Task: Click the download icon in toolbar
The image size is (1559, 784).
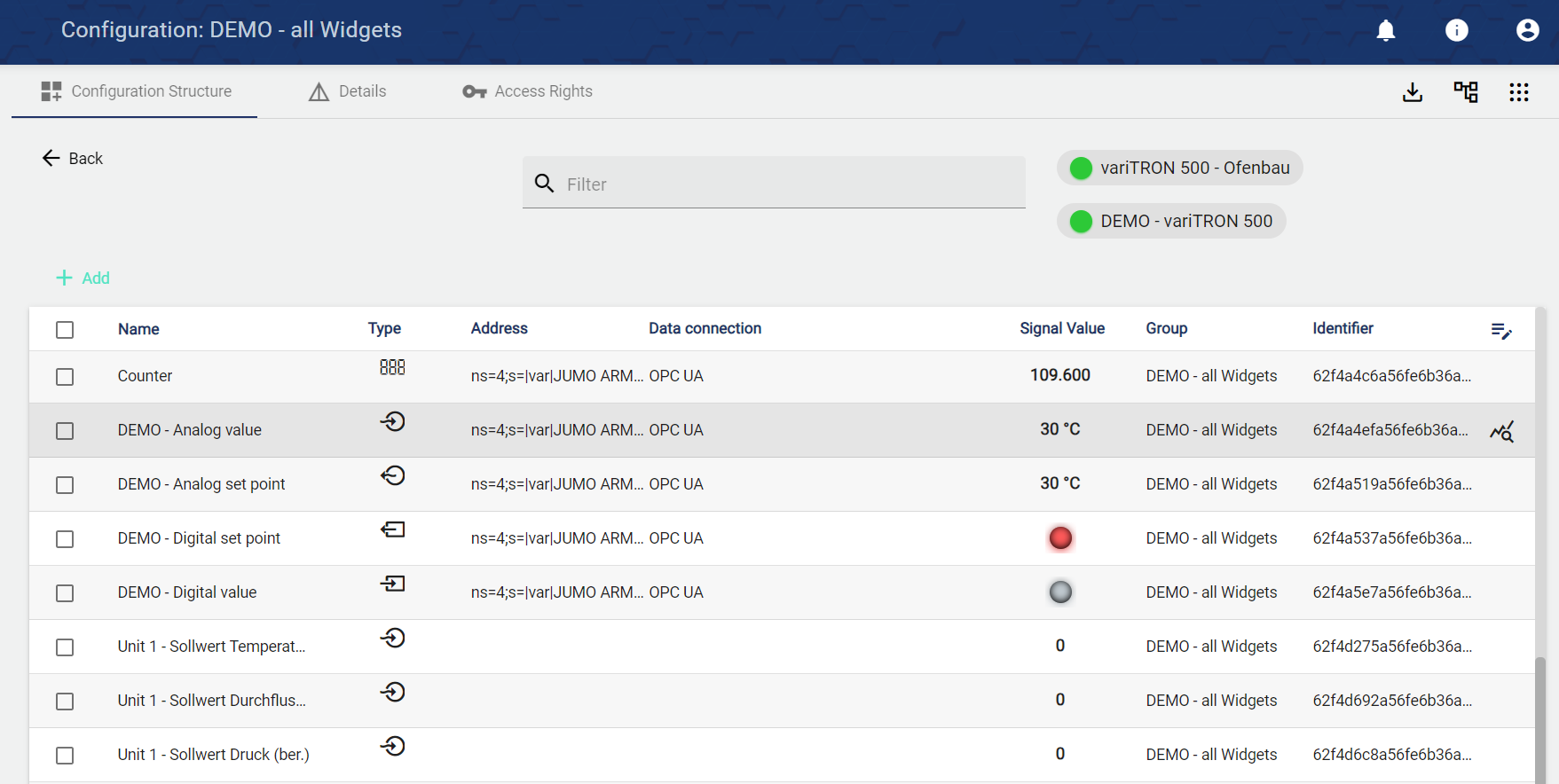Action: pos(1412,92)
